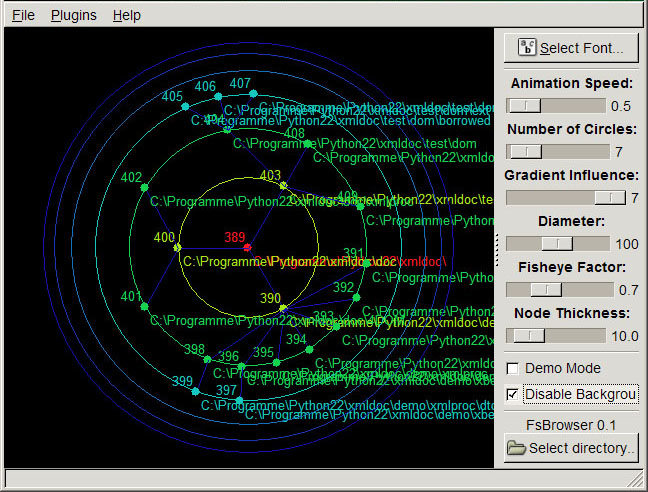Open the File menu
Screen dimensions: 648x492
pyautogui.click(x=23, y=15)
